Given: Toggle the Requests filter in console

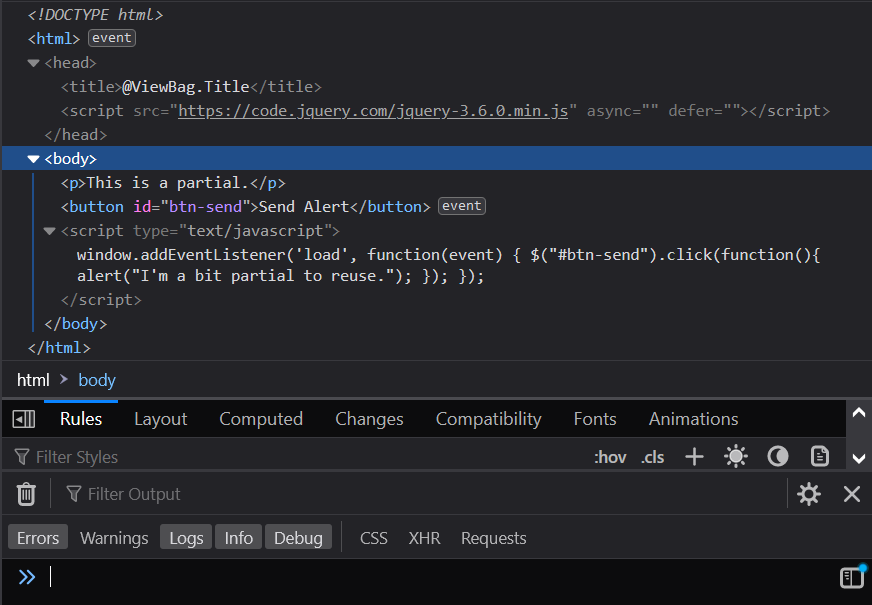Looking at the screenshot, I should (x=494, y=538).
